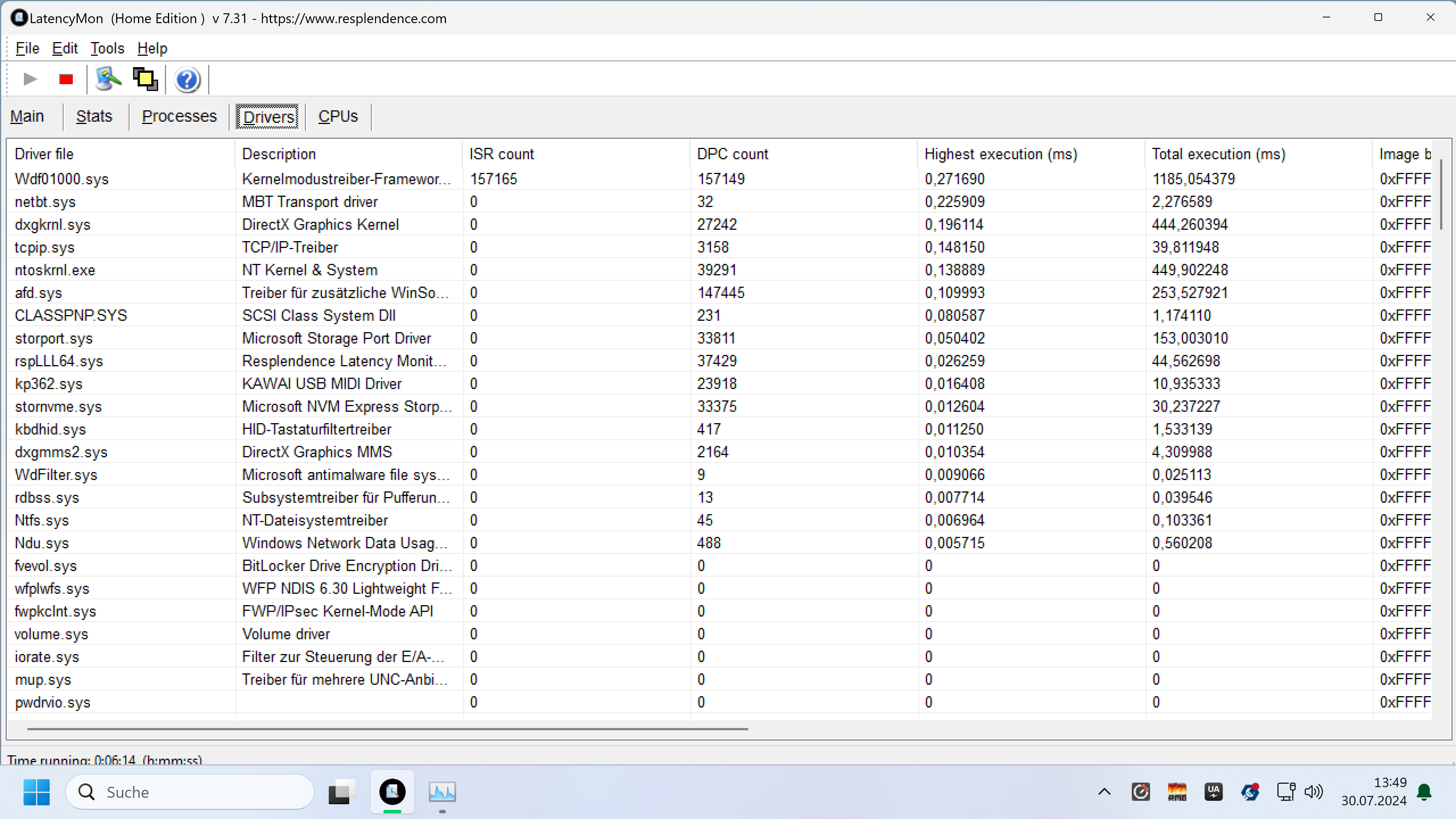
Task: Click the green Start monitoring play button
Action: click(x=30, y=79)
